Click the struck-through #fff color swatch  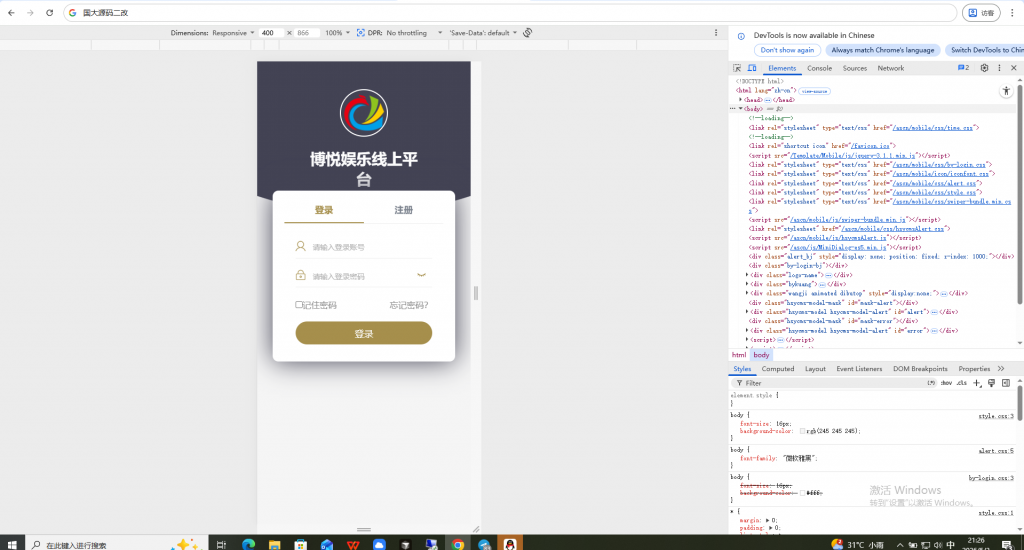coord(803,493)
